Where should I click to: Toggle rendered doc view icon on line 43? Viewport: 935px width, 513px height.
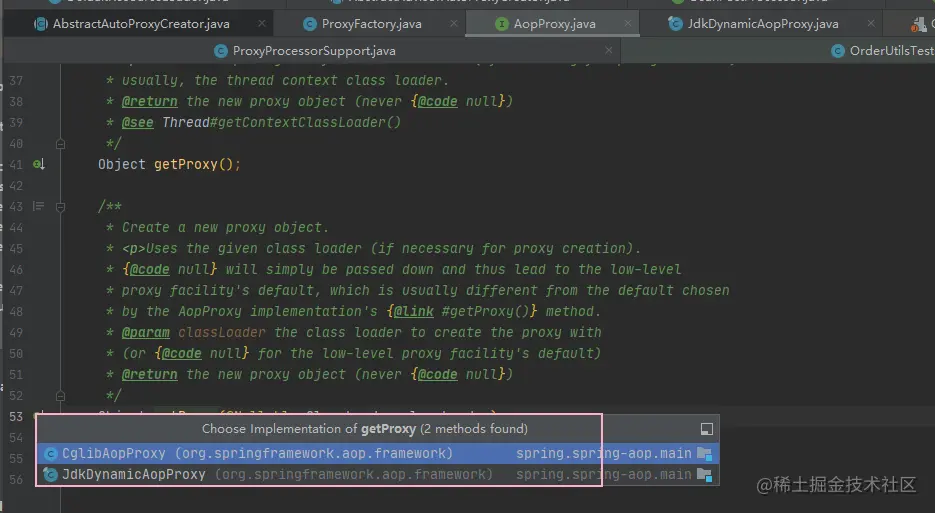pyautogui.click(x=39, y=206)
